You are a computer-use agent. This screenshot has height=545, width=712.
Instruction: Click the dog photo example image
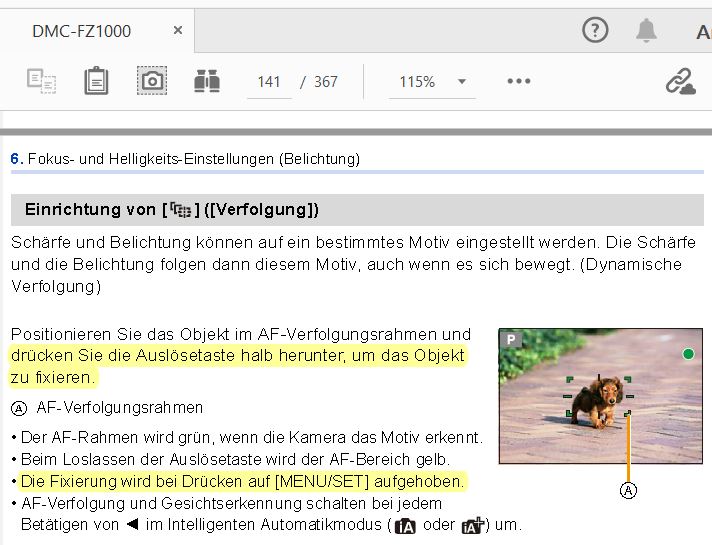point(601,396)
